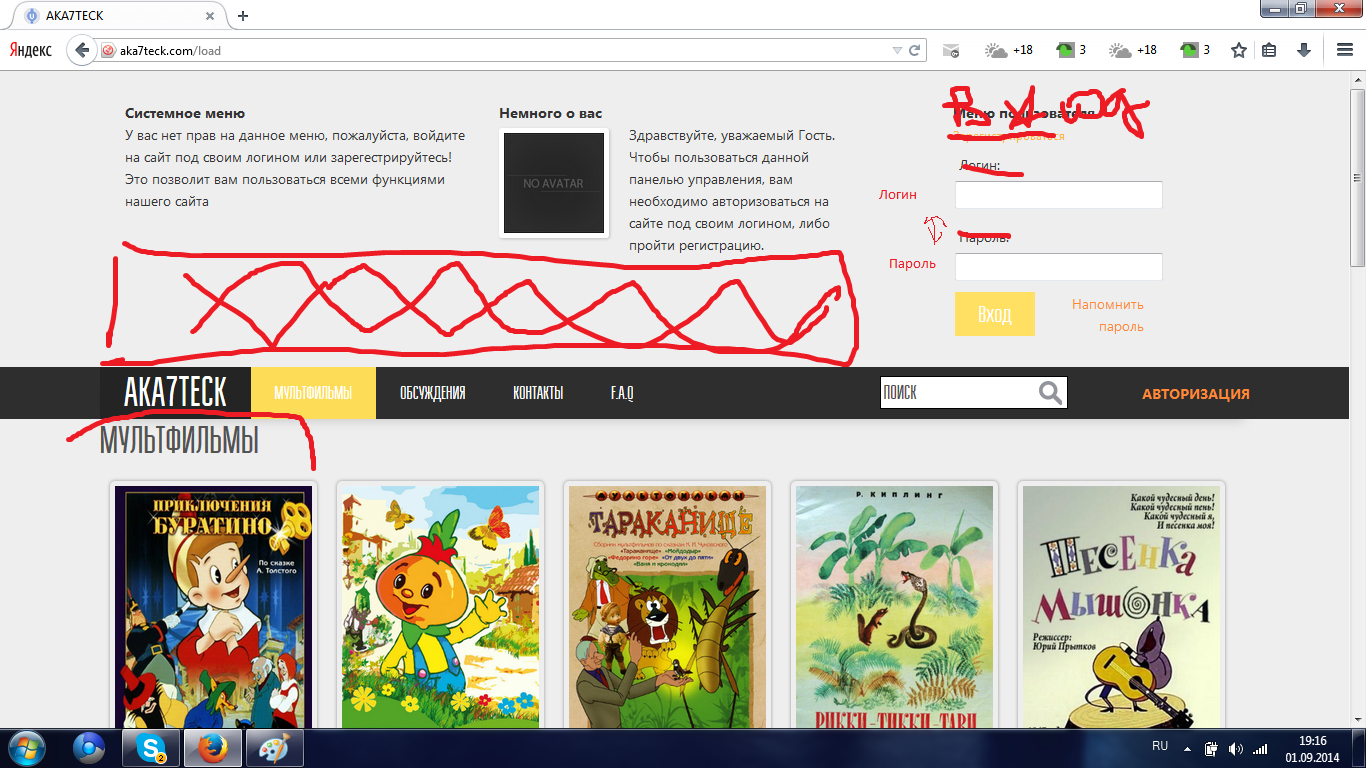Click the Немного о вас heading
The width and height of the screenshot is (1366, 768).
coord(551,114)
